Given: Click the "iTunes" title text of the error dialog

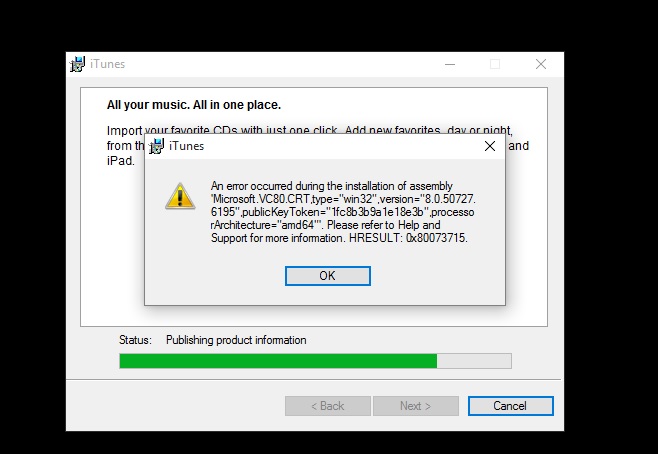Looking at the screenshot, I should 186,146.
